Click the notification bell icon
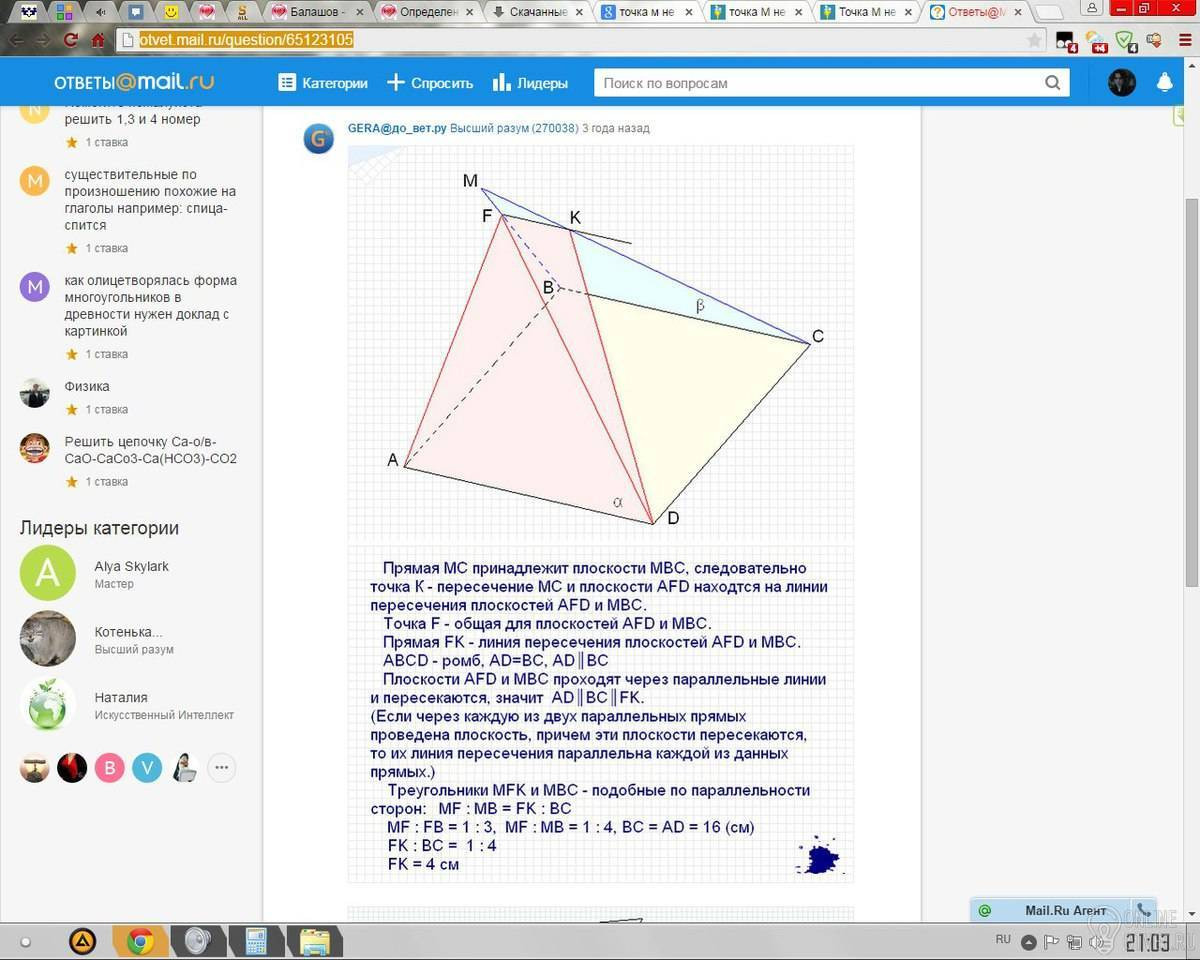1200x960 pixels. (1164, 83)
